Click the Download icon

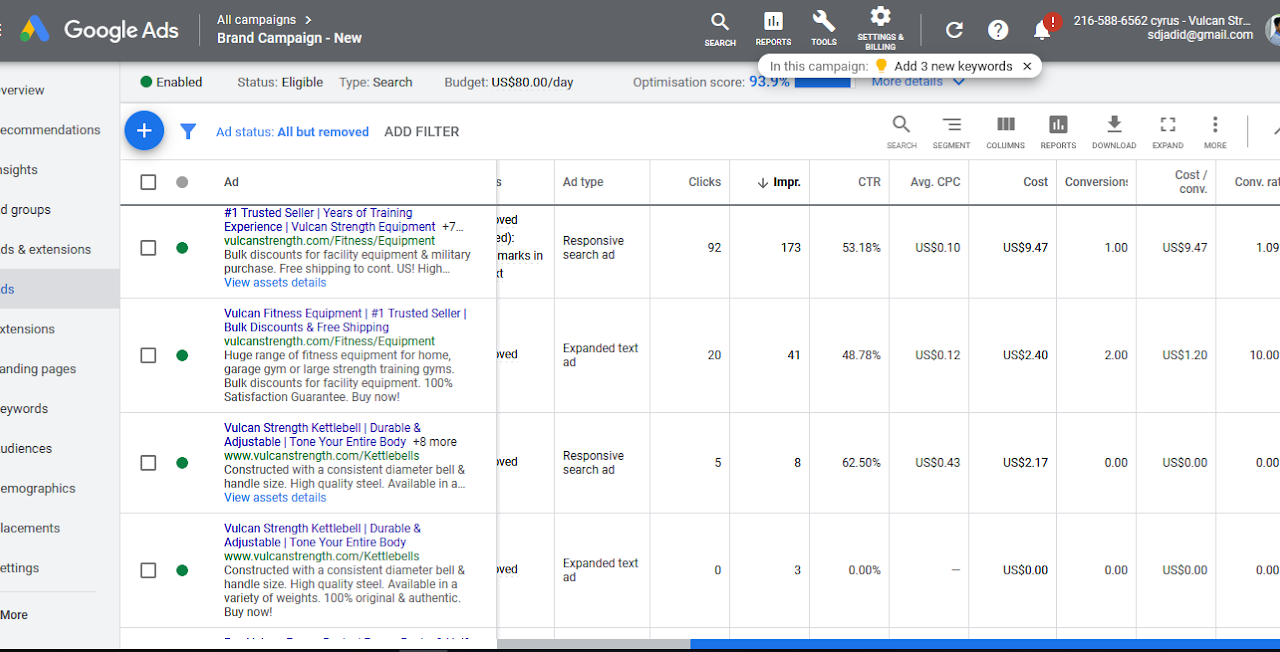(1114, 131)
